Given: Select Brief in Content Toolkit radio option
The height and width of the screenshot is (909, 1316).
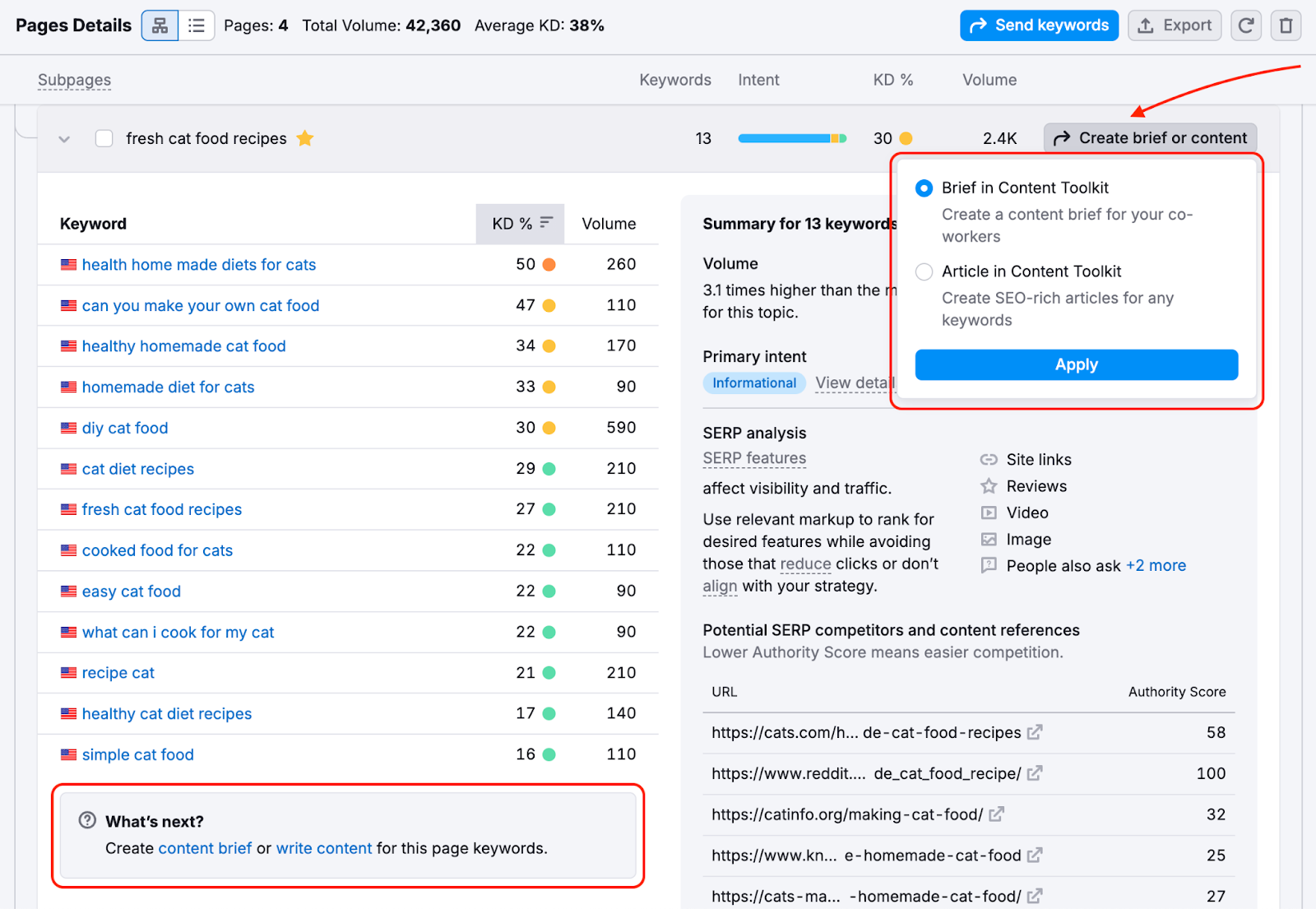Looking at the screenshot, I should 924,188.
